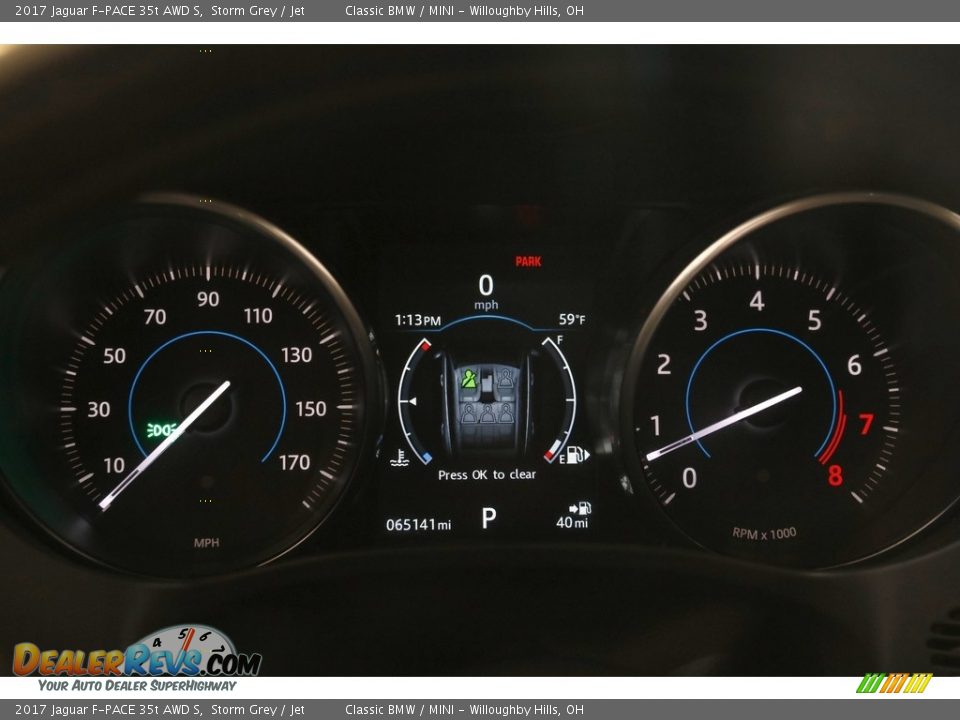Image resolution: width=960 pixels, height=720 pixels.
Task: Click the 110 mark on the speedometer
Action: 258,316
